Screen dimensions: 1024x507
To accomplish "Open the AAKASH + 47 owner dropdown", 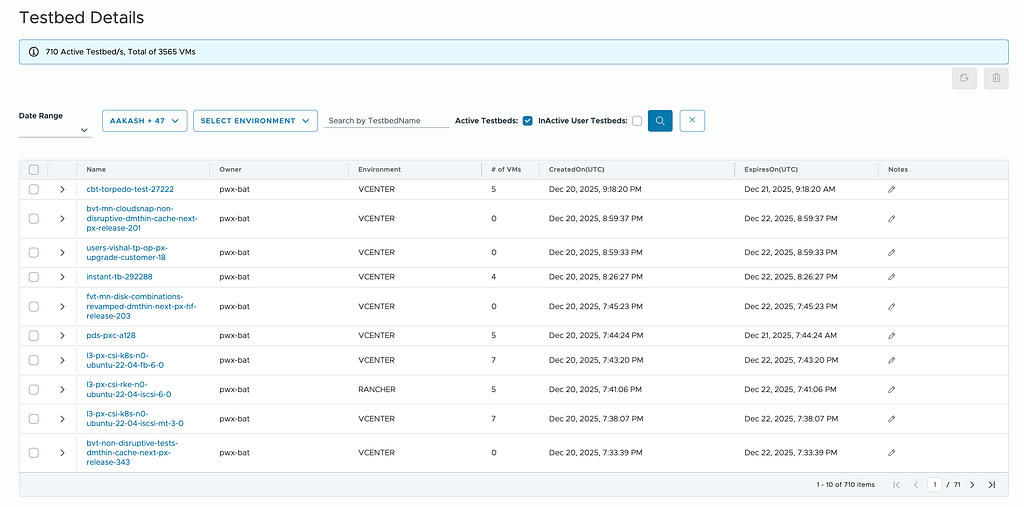I will pyautogui.click(x=145, y=121).
